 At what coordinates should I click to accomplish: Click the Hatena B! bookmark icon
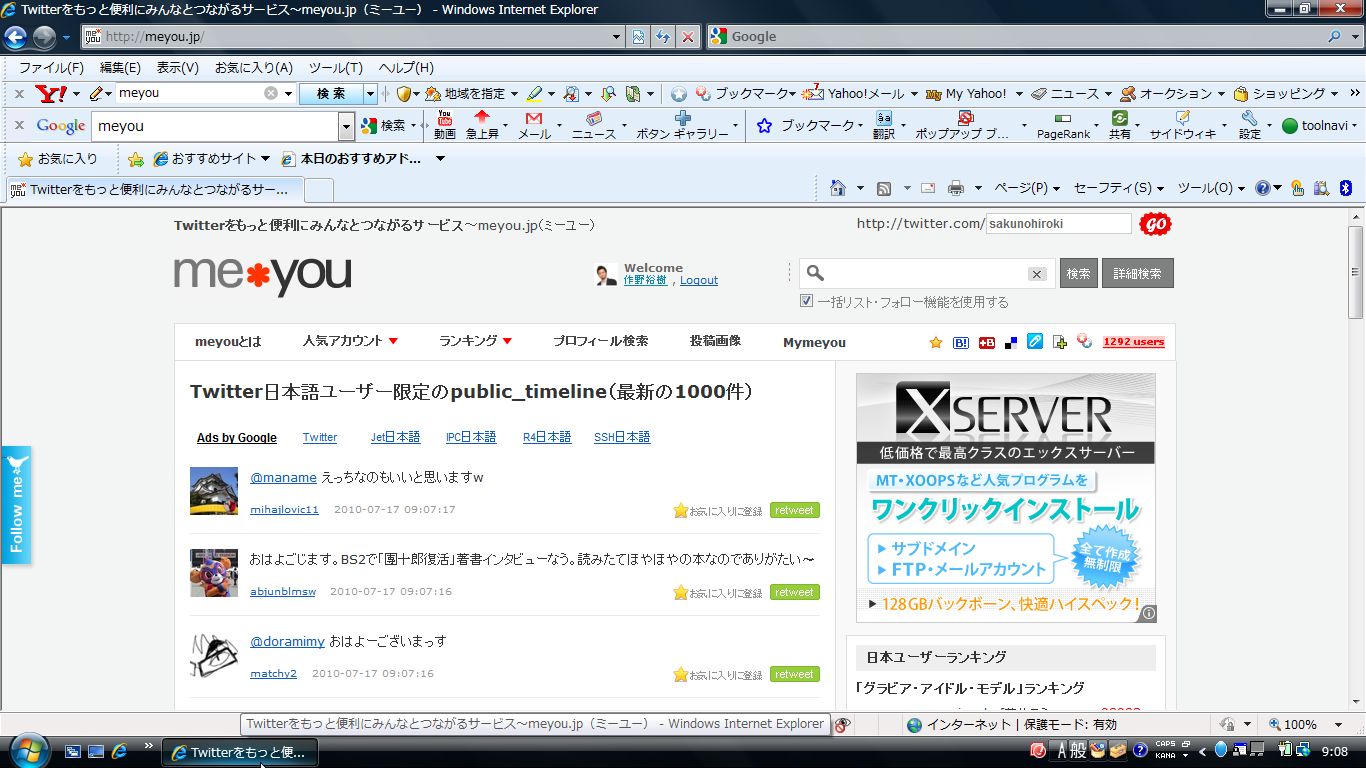point(961,342)
